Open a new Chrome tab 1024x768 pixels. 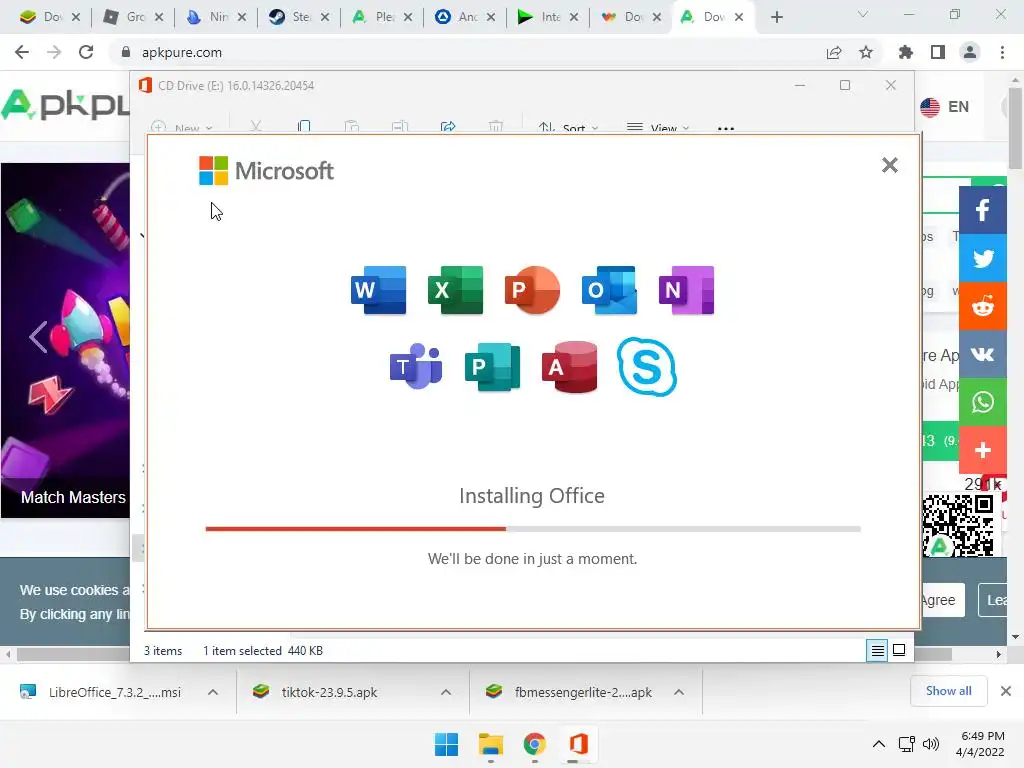(776, 18)
